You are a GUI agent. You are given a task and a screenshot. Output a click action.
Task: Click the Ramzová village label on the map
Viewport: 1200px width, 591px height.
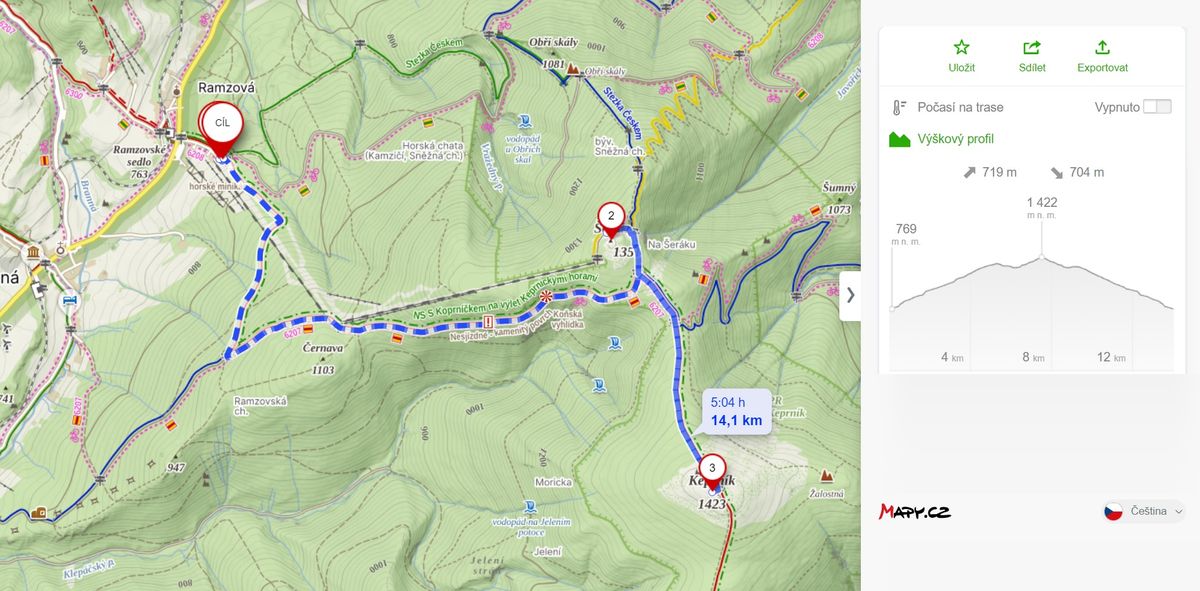[x=227, y=88]
